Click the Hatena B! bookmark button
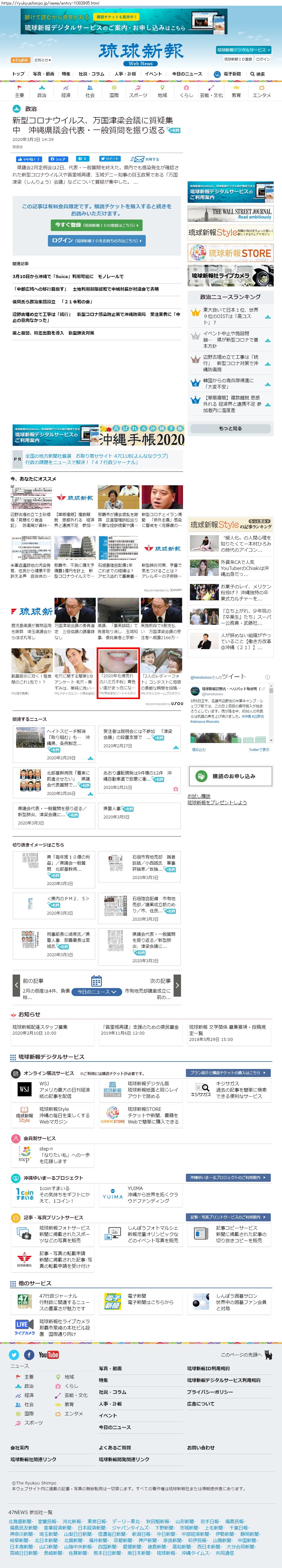The image size is (282, 1568). (x=82, y=159)
